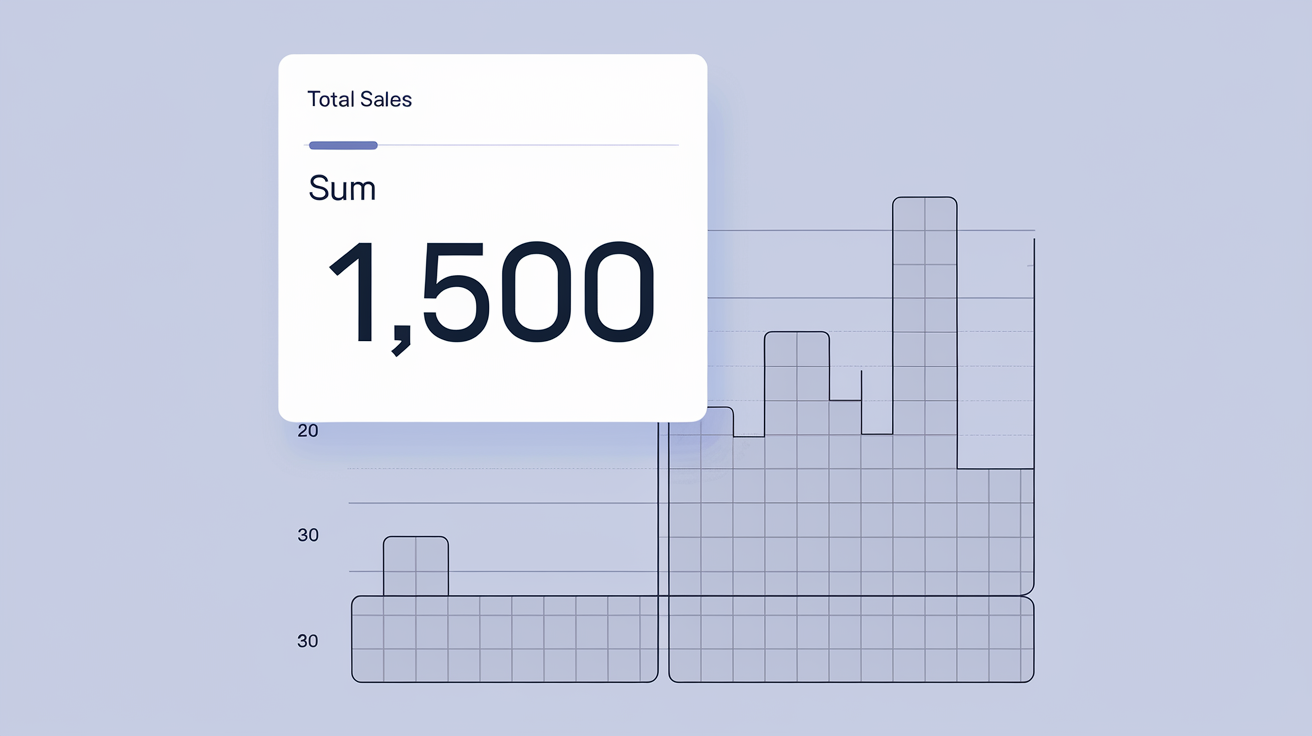Image resolution: width=1312 pixels, height=736 pixels.
Task: Click the bar just left of the second tallest bar
Action: 749,510
